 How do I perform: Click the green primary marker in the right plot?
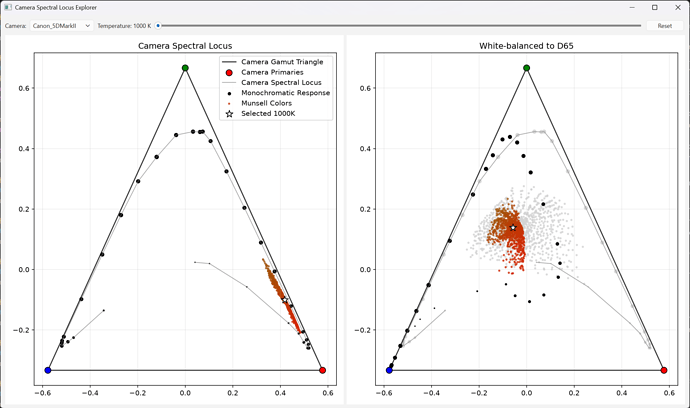(527, 68)
